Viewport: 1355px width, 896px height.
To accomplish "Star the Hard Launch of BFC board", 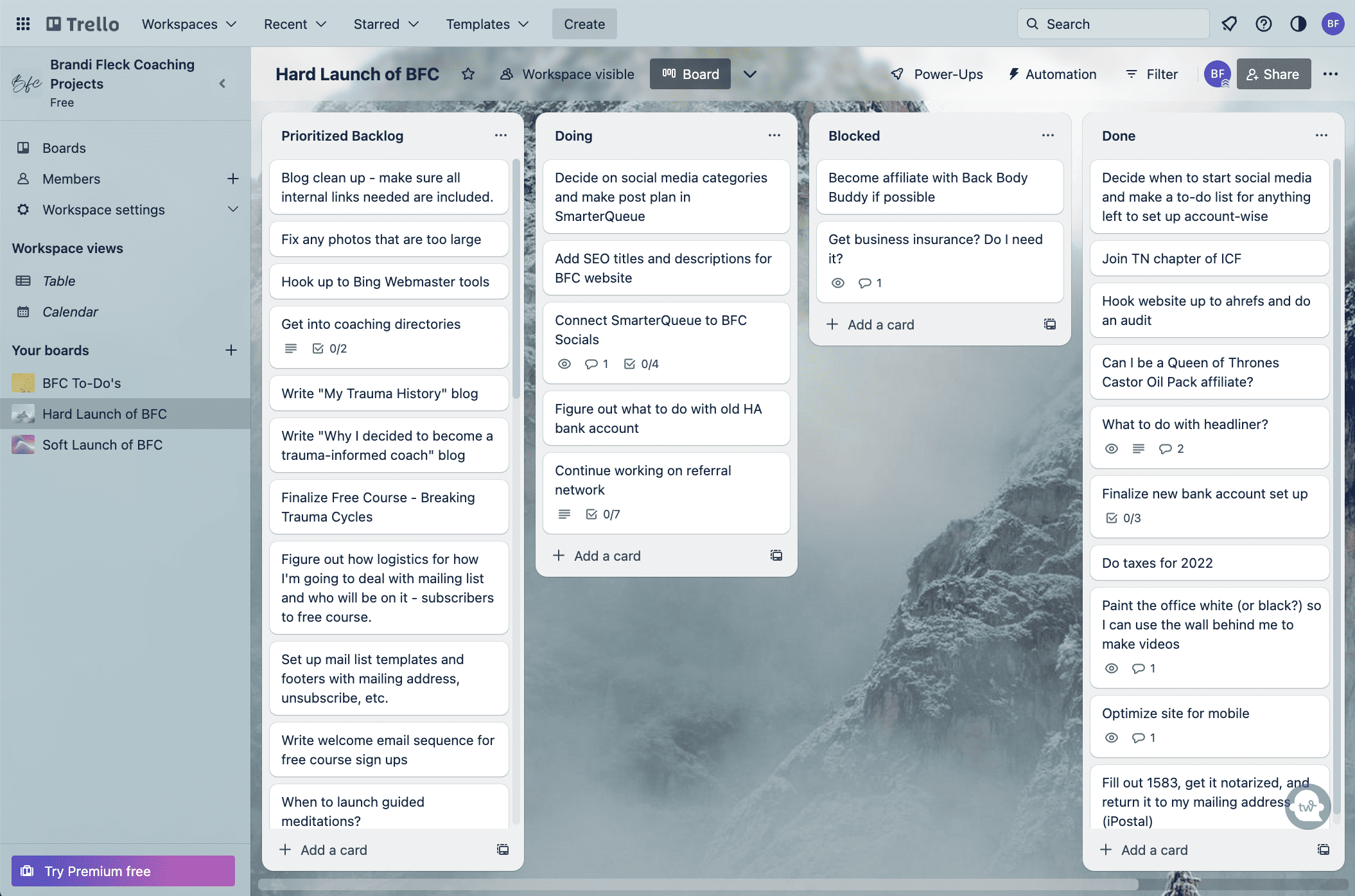I will (468, 75).
